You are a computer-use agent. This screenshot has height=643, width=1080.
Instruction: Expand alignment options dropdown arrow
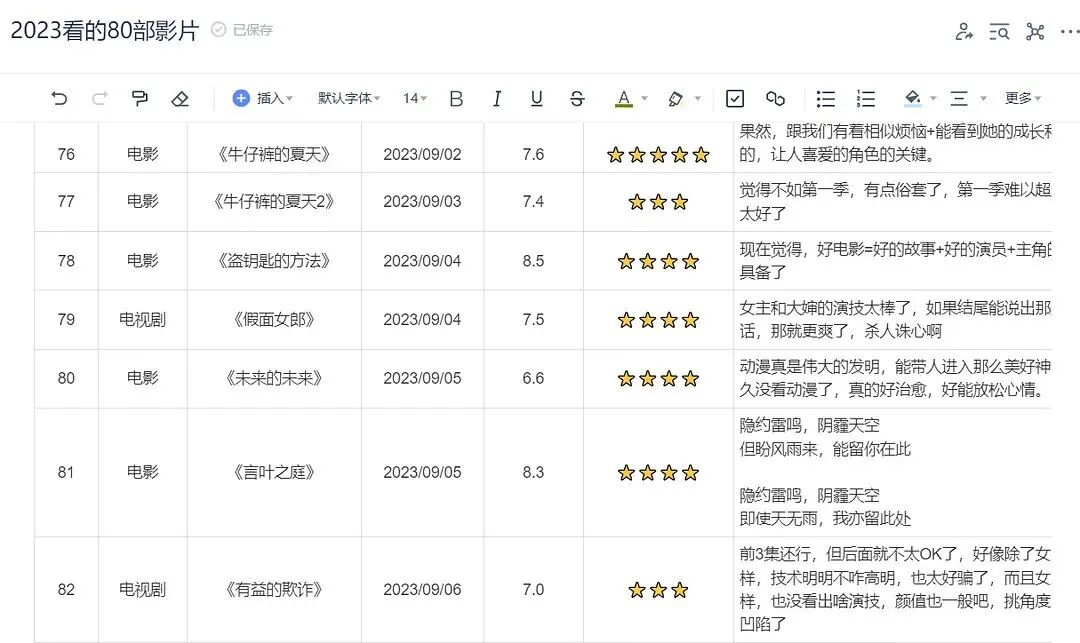(984, 99)
